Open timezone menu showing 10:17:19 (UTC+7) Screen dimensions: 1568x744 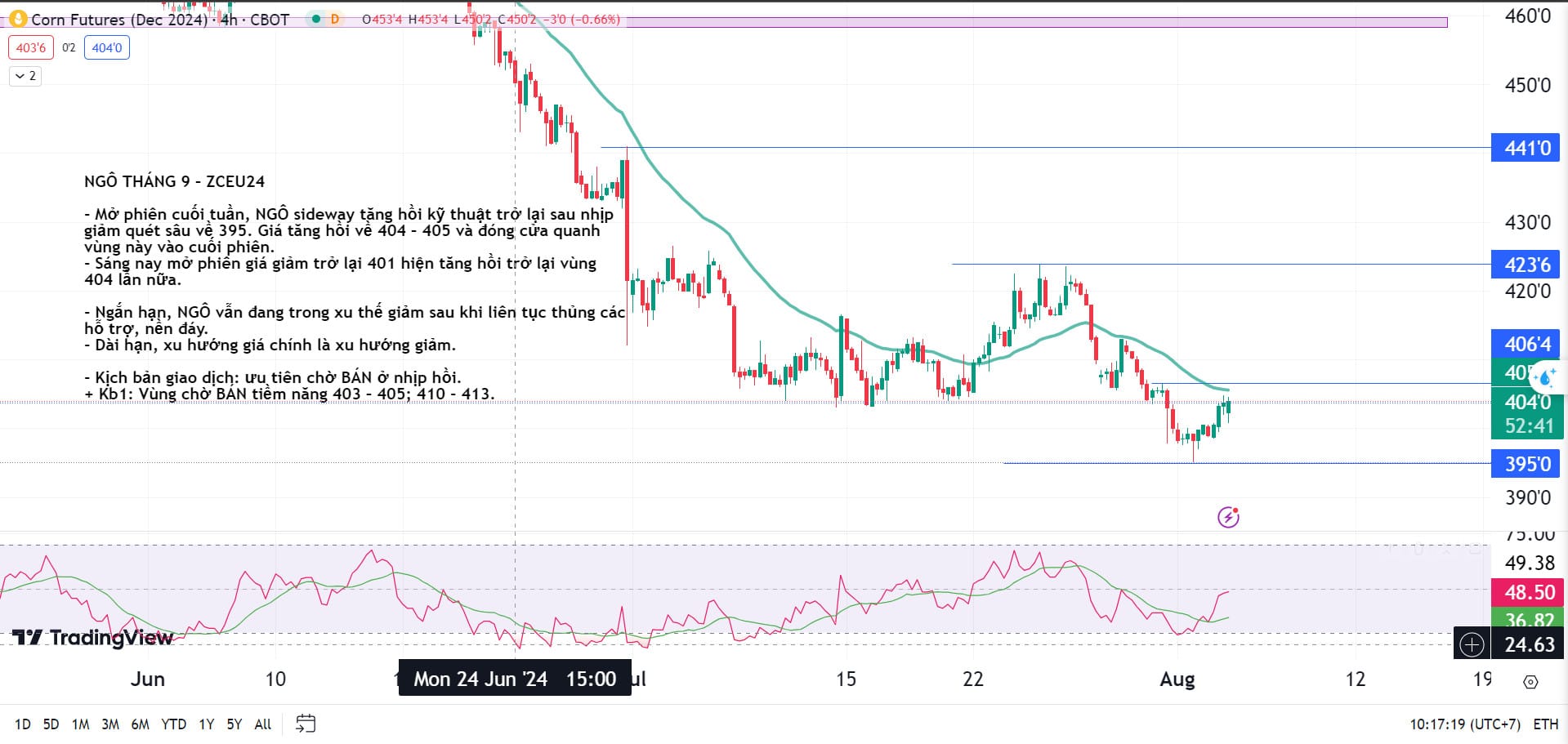1465,724
